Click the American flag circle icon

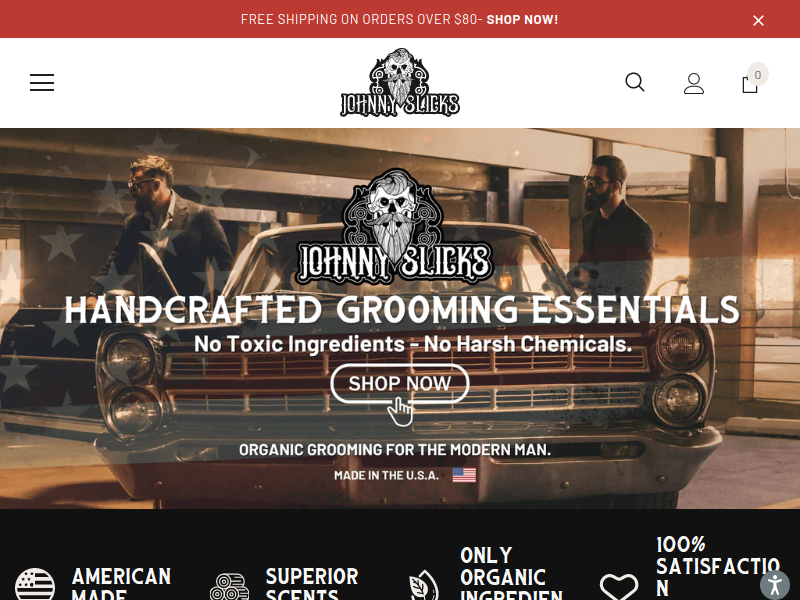click(35, 585)
